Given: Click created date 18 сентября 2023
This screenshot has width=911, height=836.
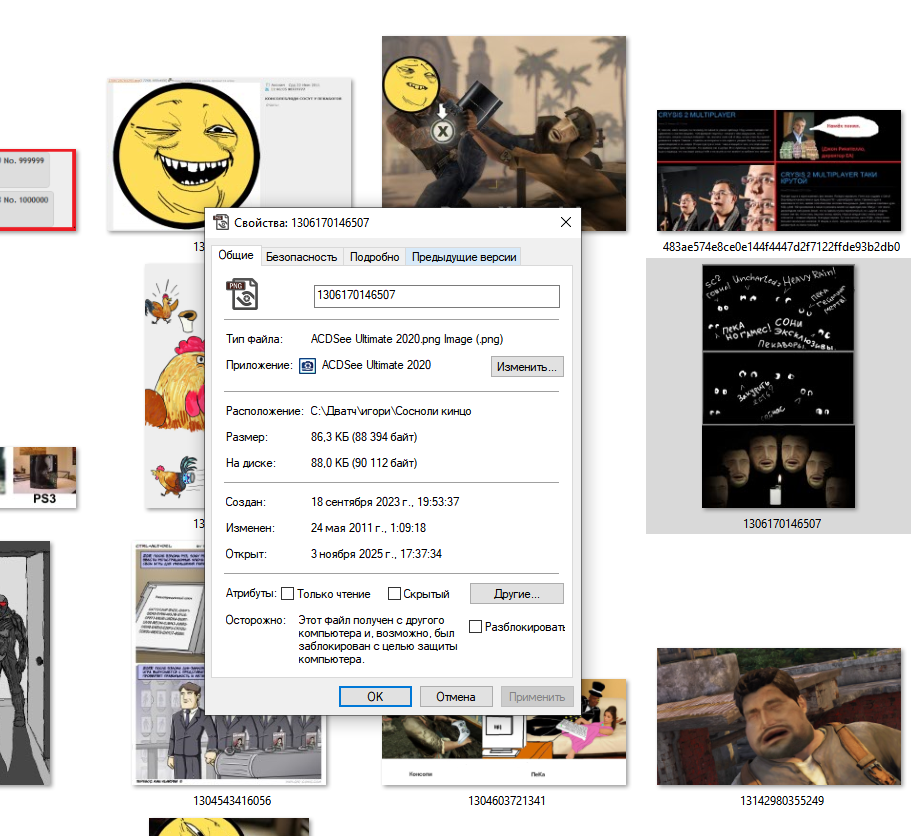Looking at the screenshot, I should (385, 502).
